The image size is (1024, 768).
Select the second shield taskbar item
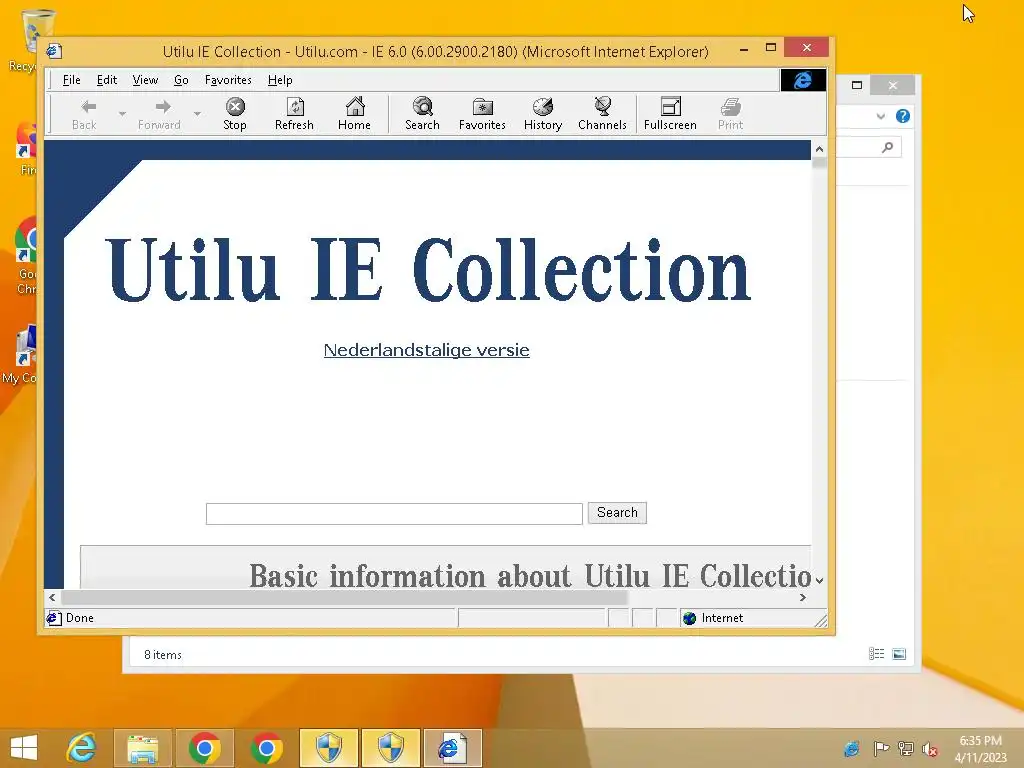coord(391,748)
